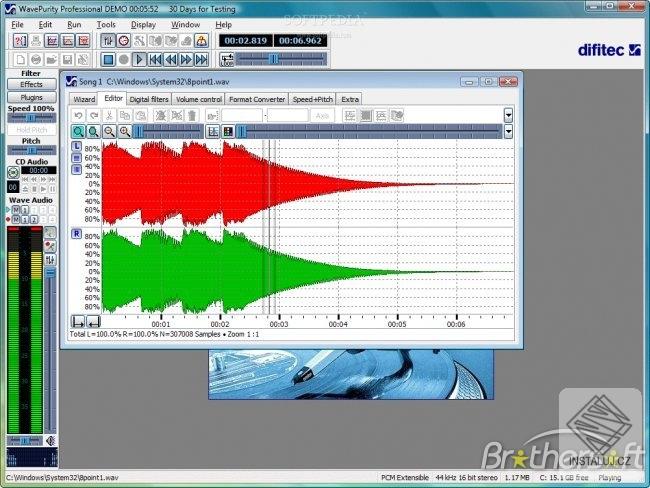Click the vertical volume fader beside meters
Viewport: 650px width, 488px height.
[x=50, y=350]
